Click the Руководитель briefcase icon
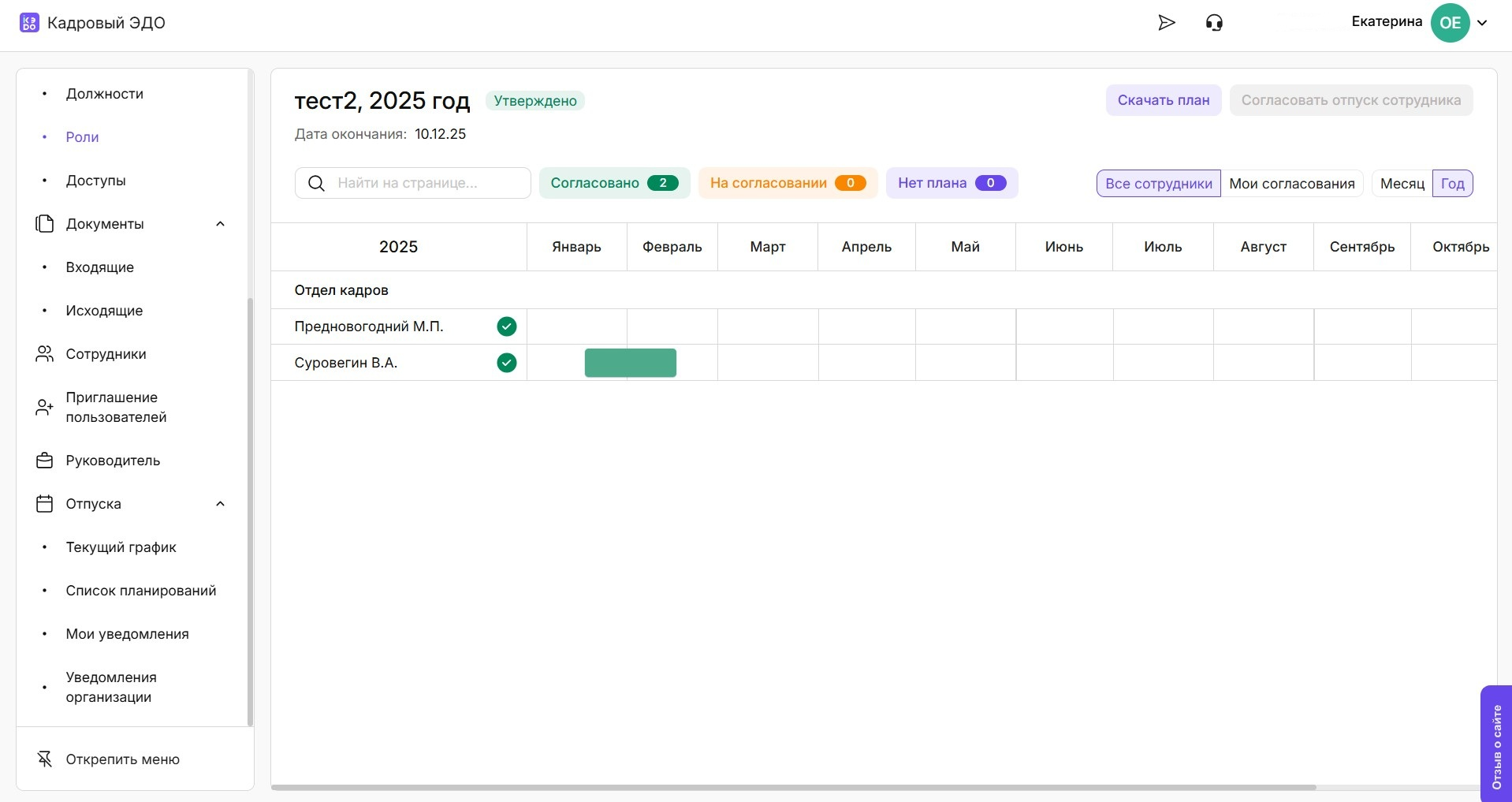The width and height of the screenshot is (1512, 802). coord(45,461)
